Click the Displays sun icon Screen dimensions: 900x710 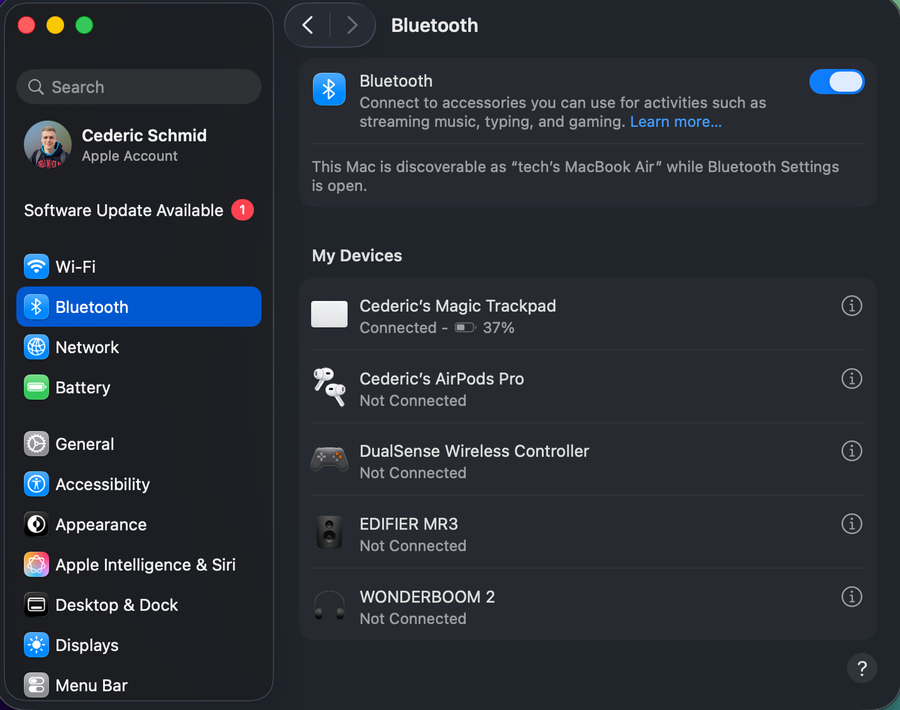point(36,645)
